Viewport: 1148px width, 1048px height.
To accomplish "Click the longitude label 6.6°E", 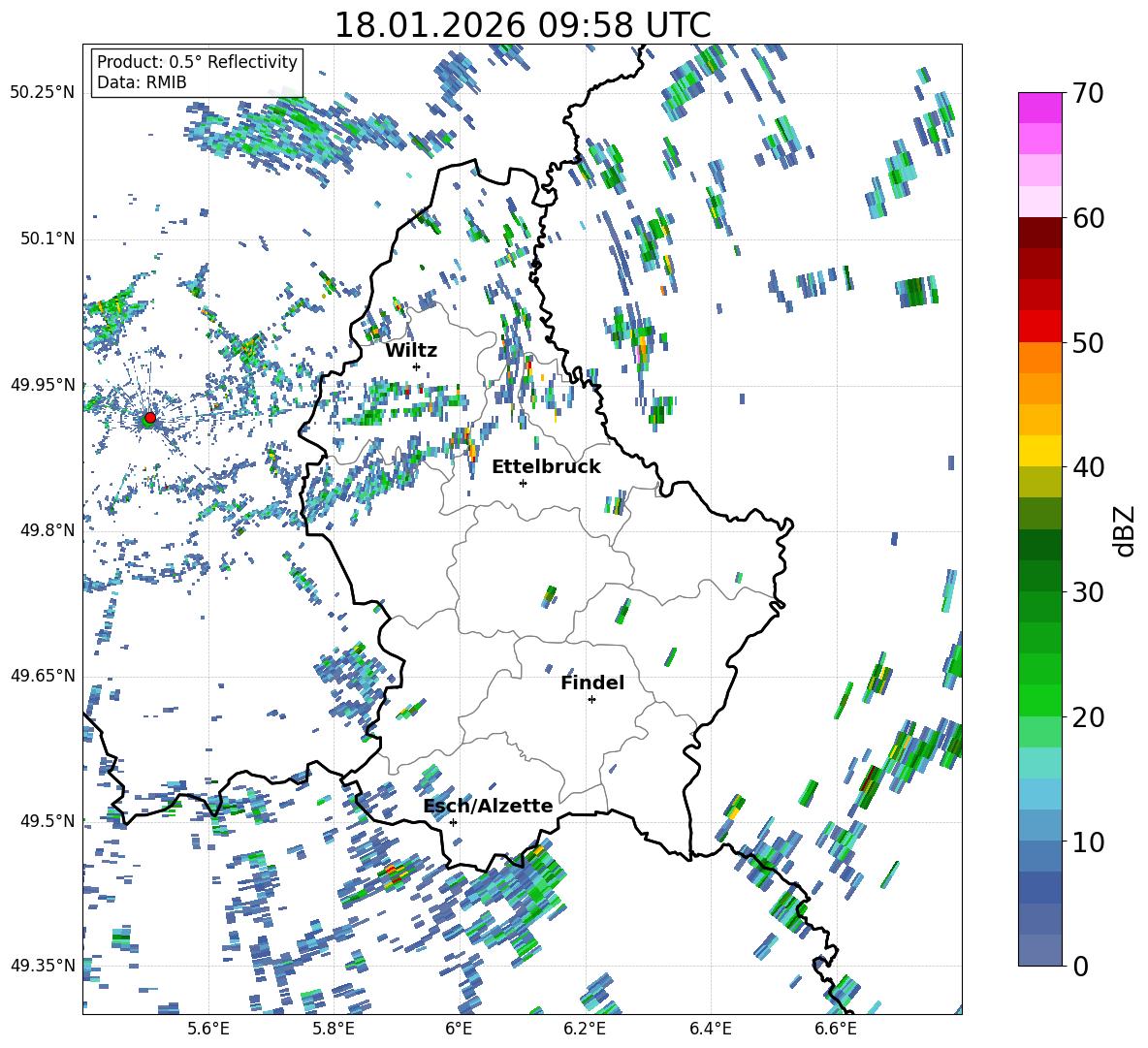I will pos(836,1029).
